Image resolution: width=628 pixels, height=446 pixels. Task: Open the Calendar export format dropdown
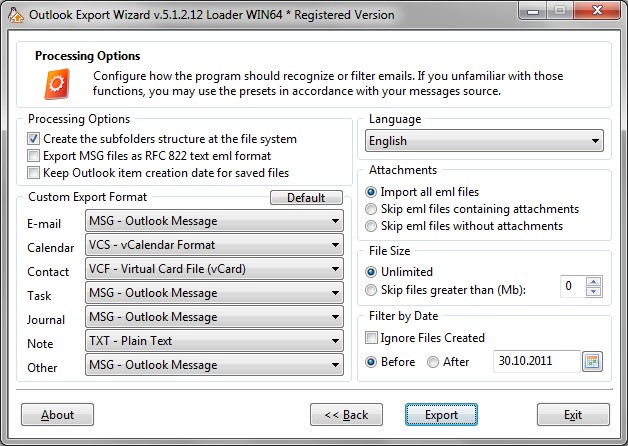point(214,245)
